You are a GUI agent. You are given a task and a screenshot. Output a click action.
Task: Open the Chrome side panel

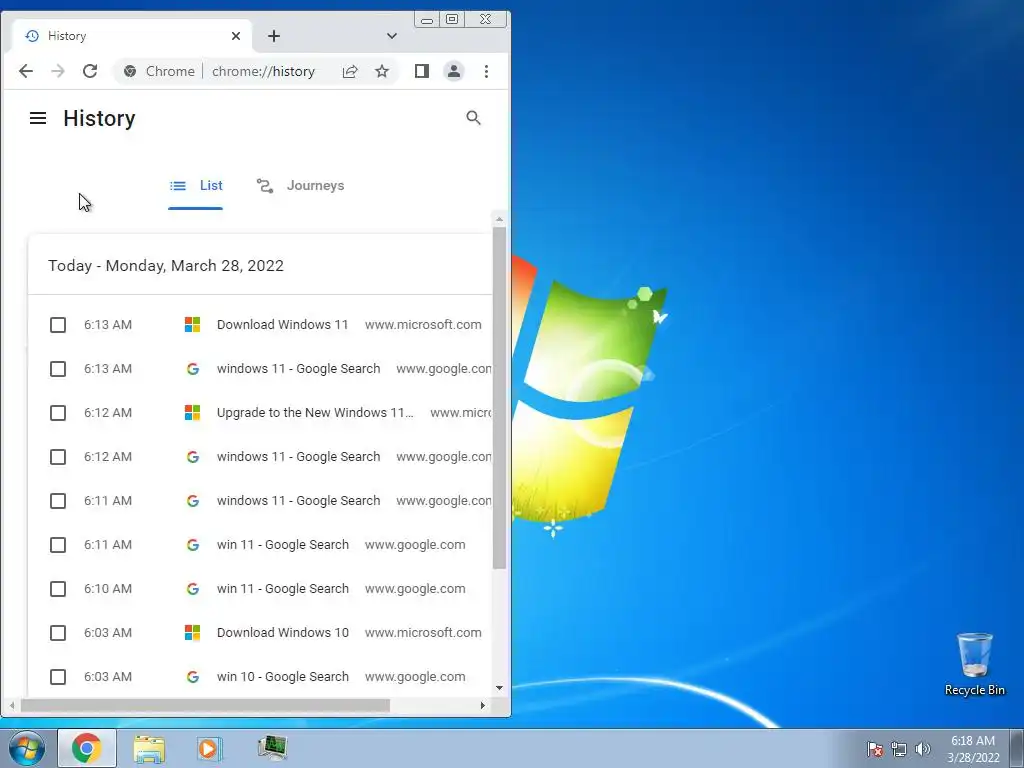(422, 71)
